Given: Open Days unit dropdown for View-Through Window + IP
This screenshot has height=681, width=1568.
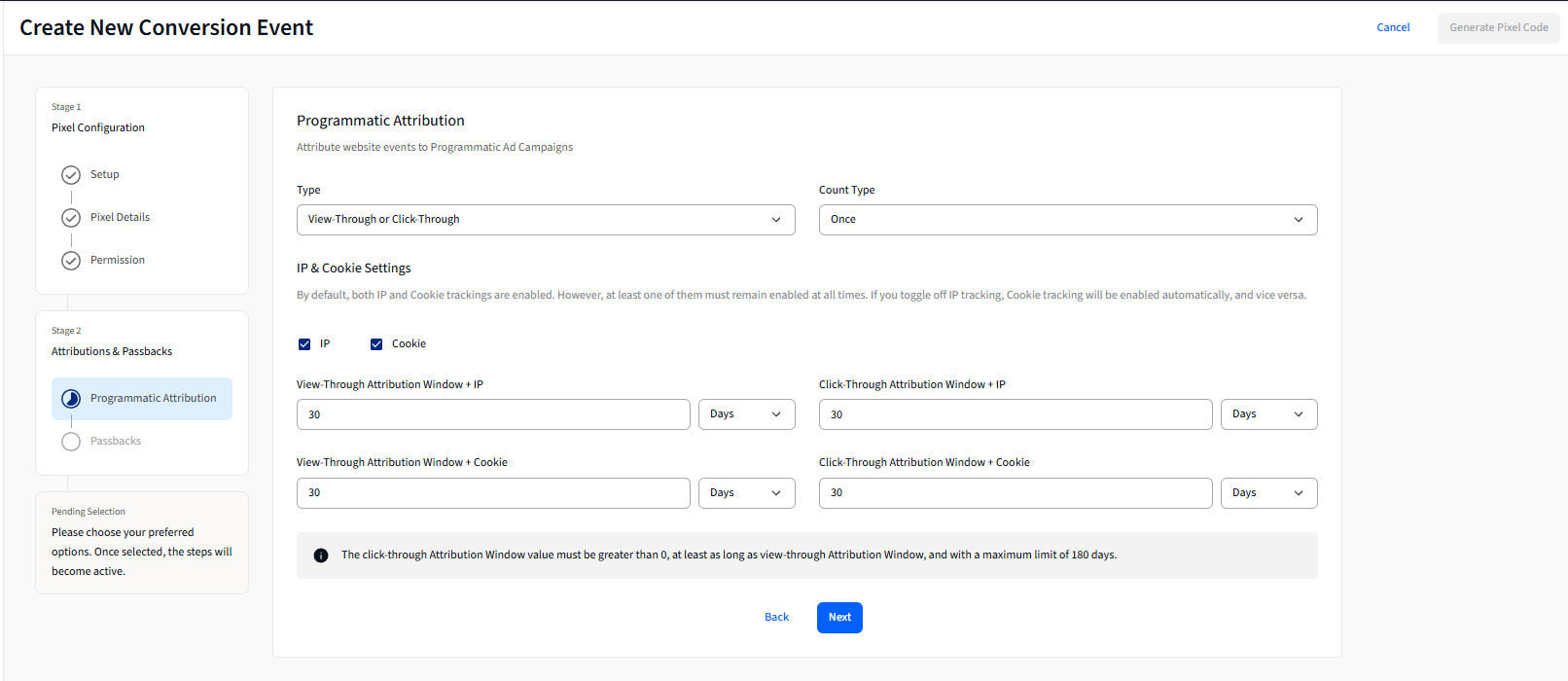Looking at the screenshot, I should pos(747,414).
